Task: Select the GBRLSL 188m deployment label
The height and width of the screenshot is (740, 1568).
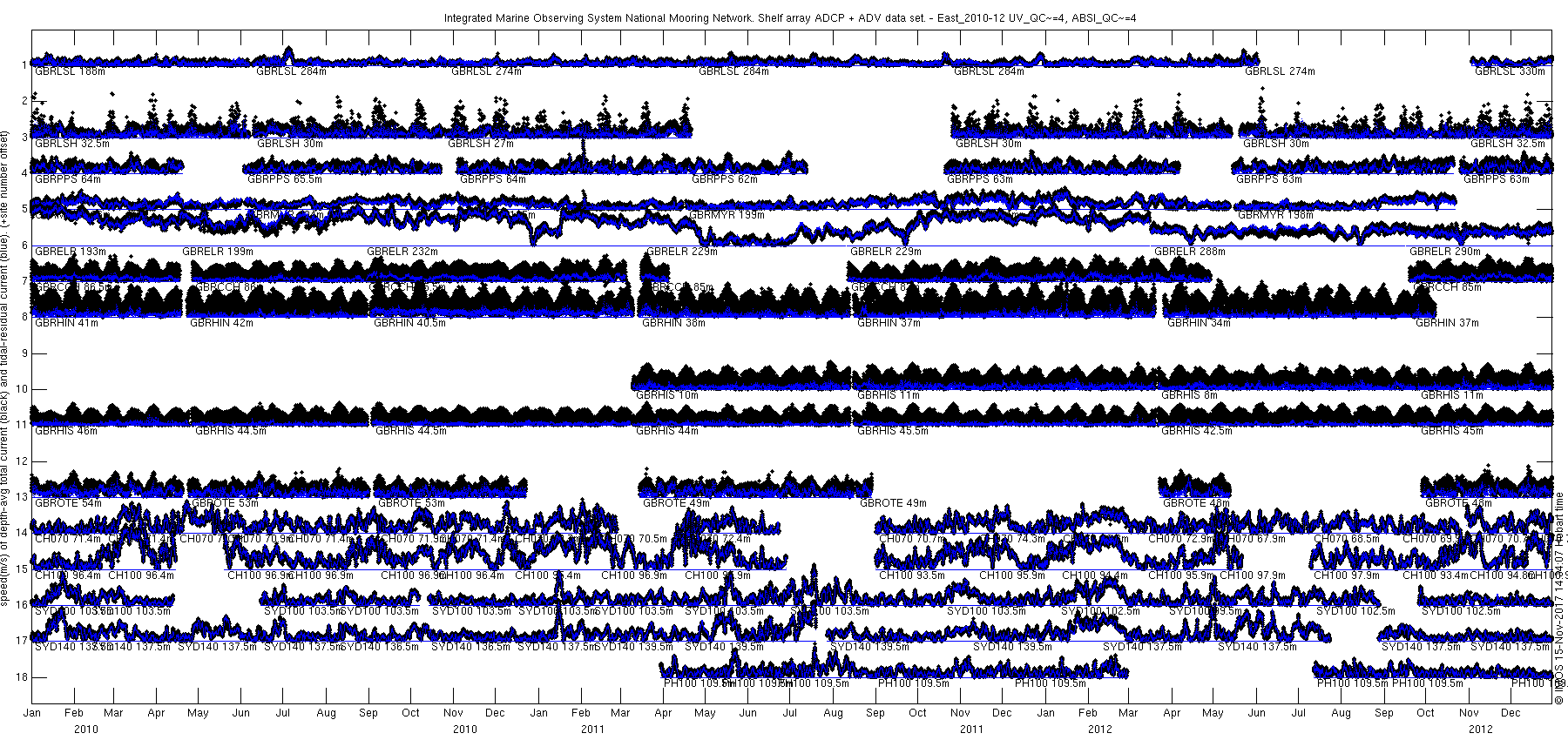Action: [x=70, y=71]
